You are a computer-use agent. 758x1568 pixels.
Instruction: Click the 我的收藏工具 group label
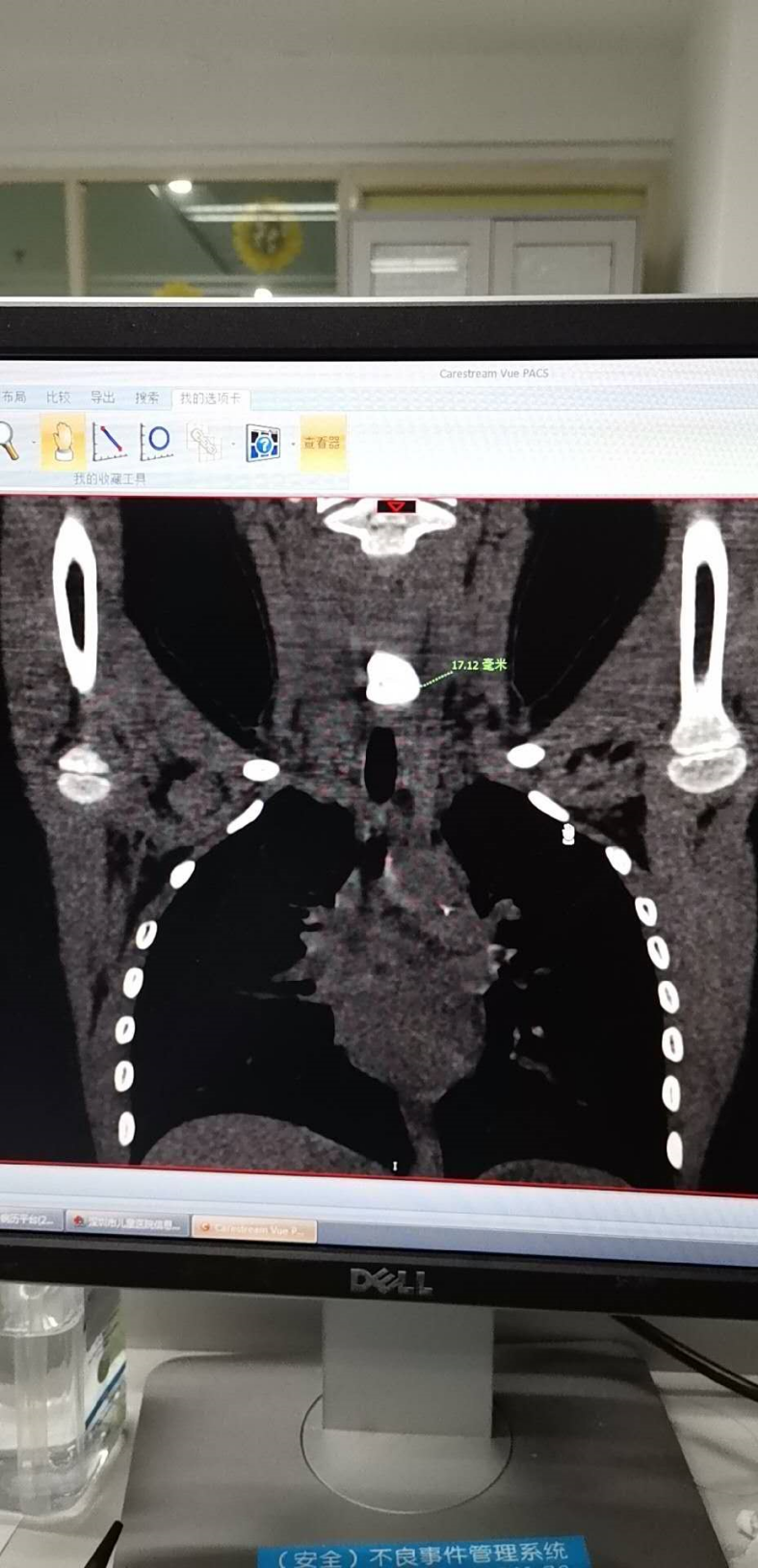click(x=110, y=478)
